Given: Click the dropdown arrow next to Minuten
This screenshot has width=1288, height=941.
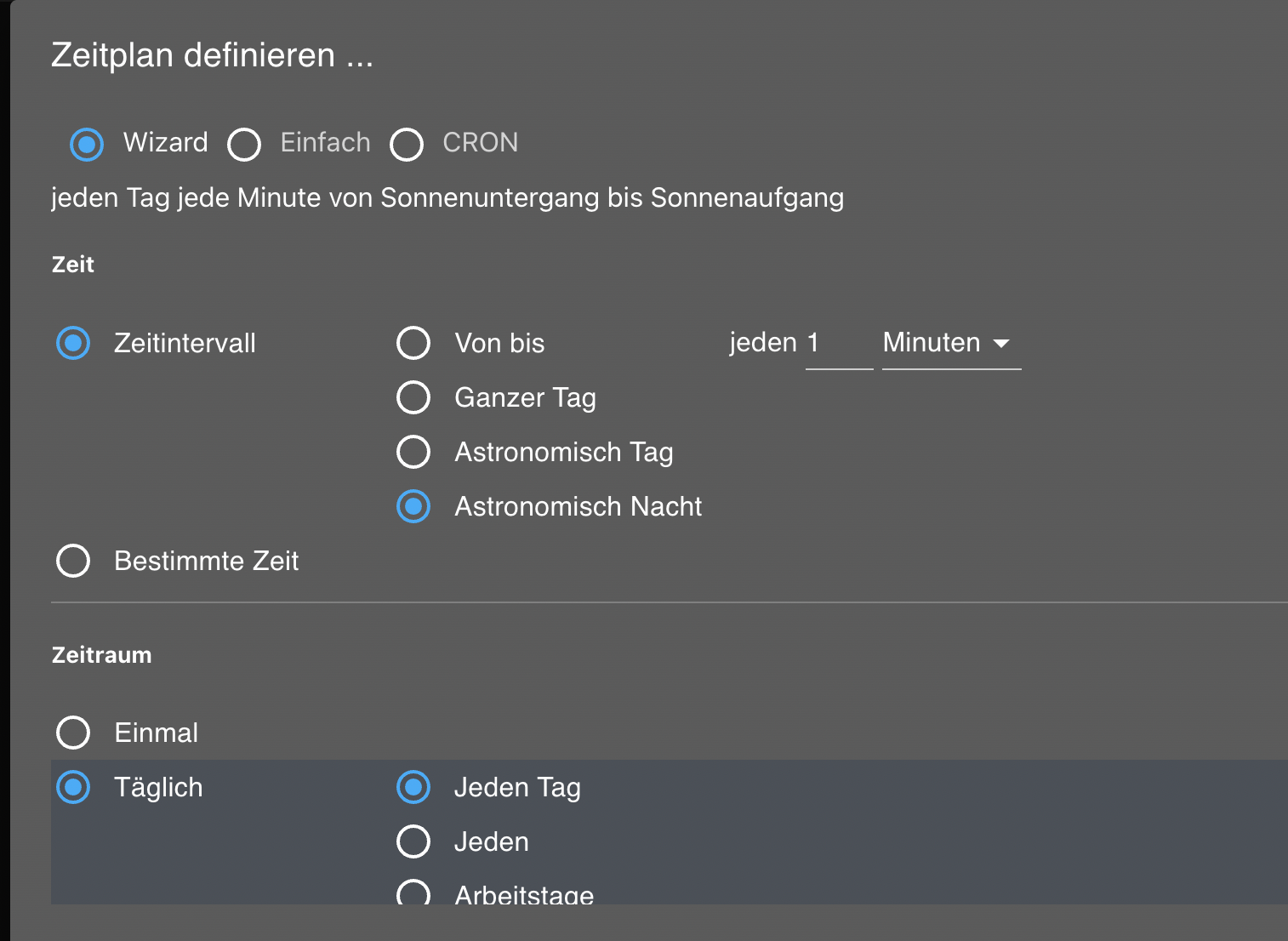Looking at the screenshot, I should pyautogui.click(x=1001, y=344).
